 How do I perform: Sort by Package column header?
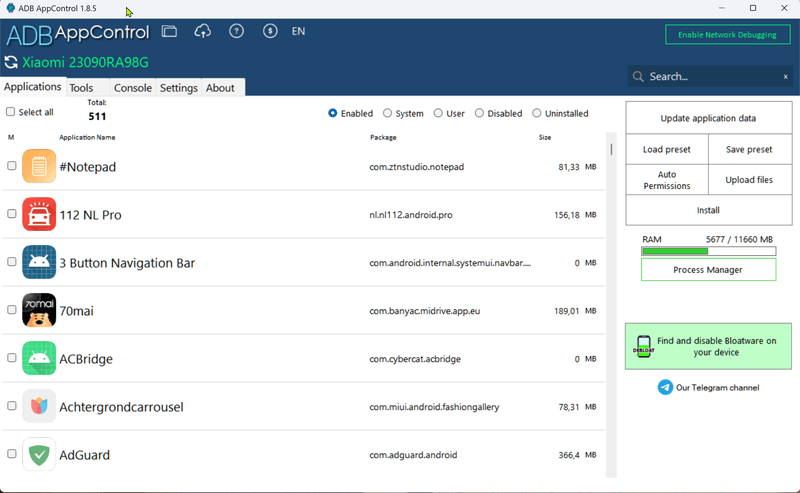[x=383, y=137]
